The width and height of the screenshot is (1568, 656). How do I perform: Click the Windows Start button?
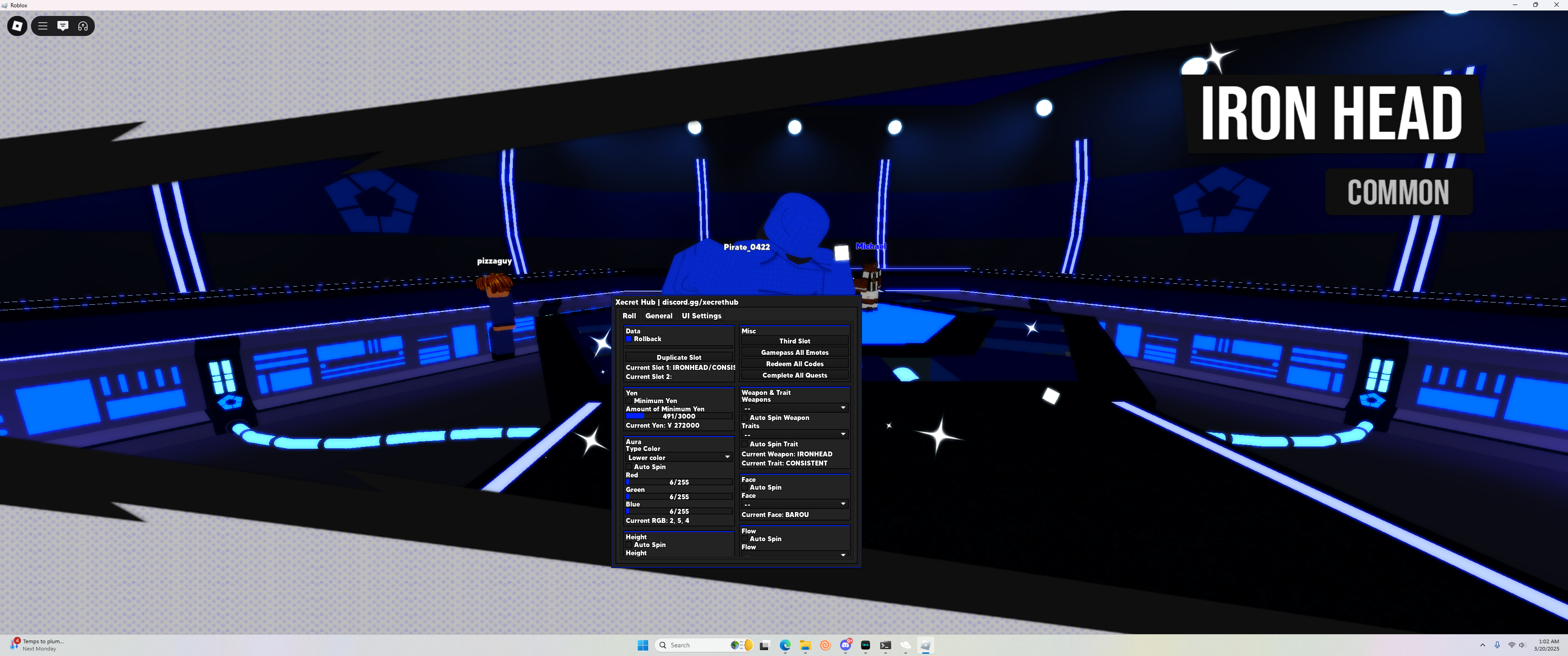click(643, 645)
